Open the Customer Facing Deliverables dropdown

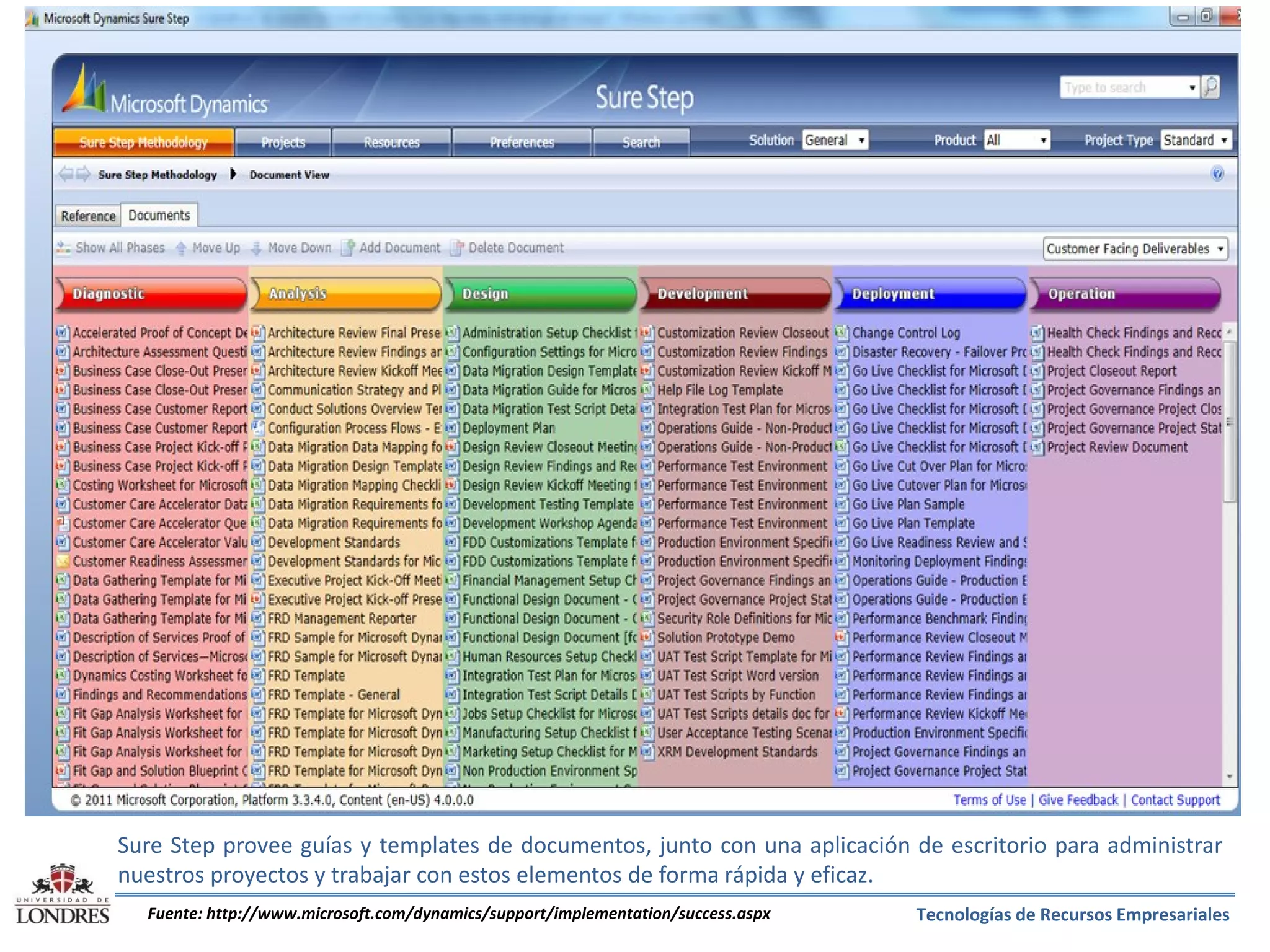click(x=1135, y=249)
